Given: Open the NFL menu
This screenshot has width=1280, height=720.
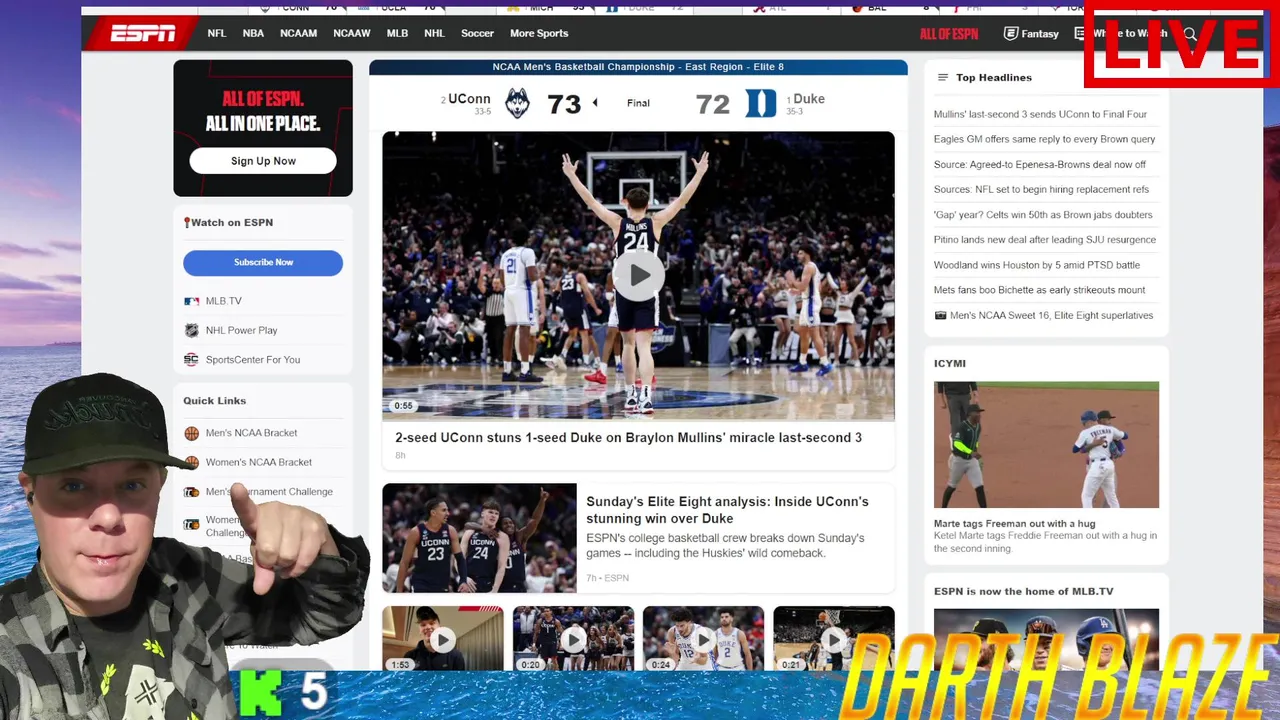Looking at the screenshot, I should (217, 33).
